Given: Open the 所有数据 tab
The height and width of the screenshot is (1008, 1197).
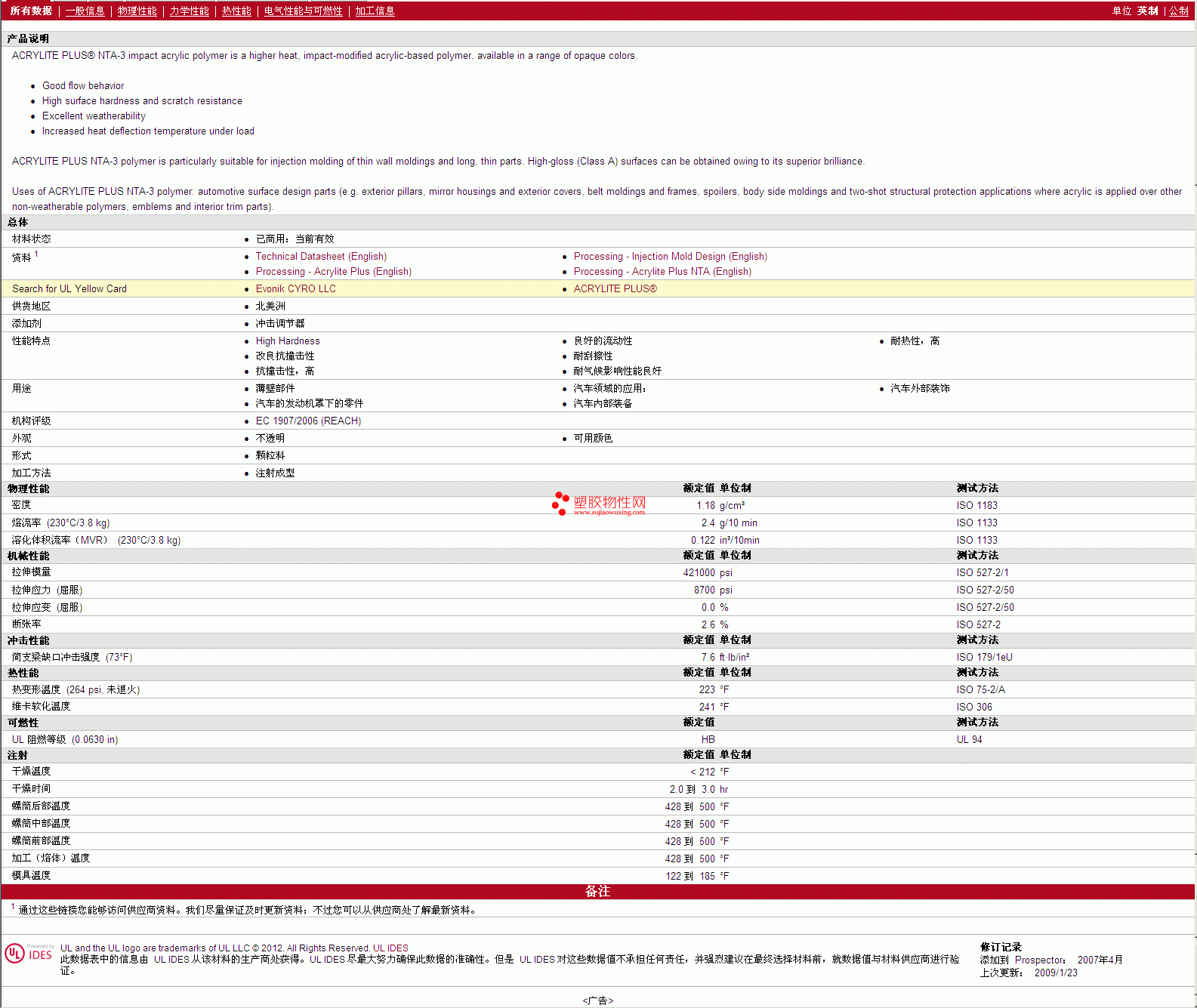Looking at the screenshot, I should click(x=31, y=11).
